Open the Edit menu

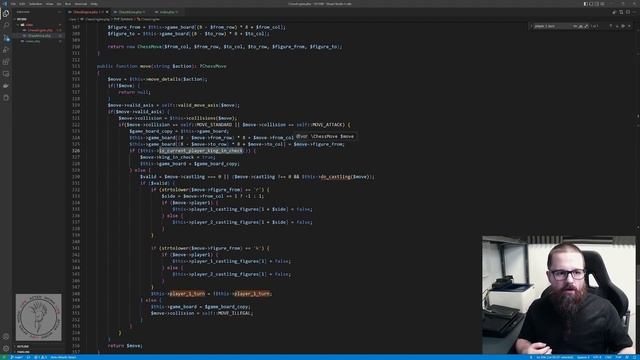22,4
